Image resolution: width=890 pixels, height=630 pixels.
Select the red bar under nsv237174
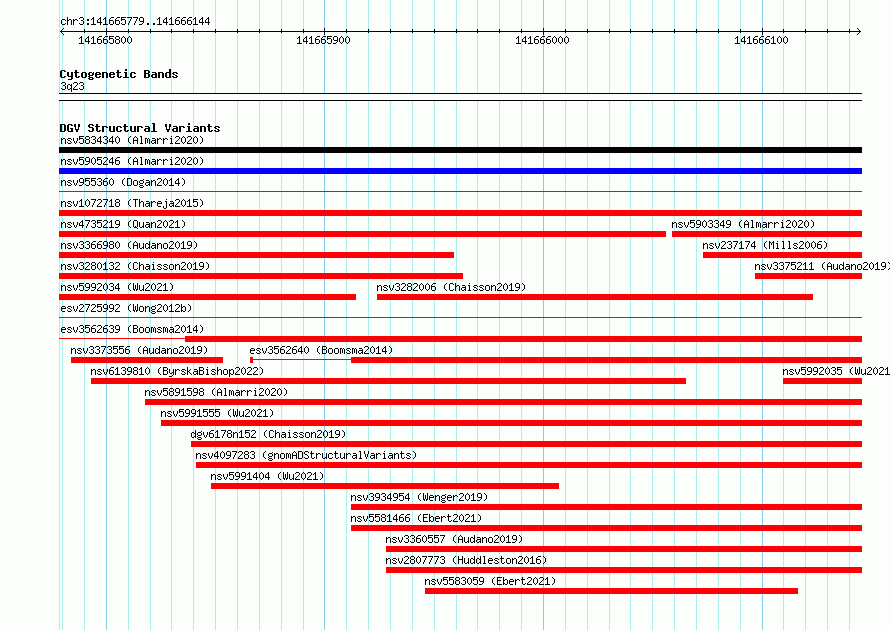[783, 255]
